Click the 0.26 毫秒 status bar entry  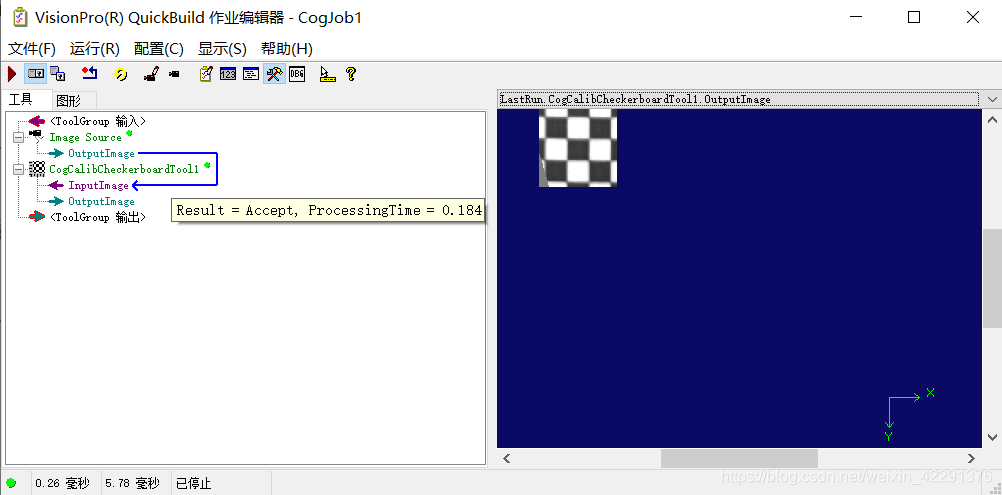[x=61, y=484]
